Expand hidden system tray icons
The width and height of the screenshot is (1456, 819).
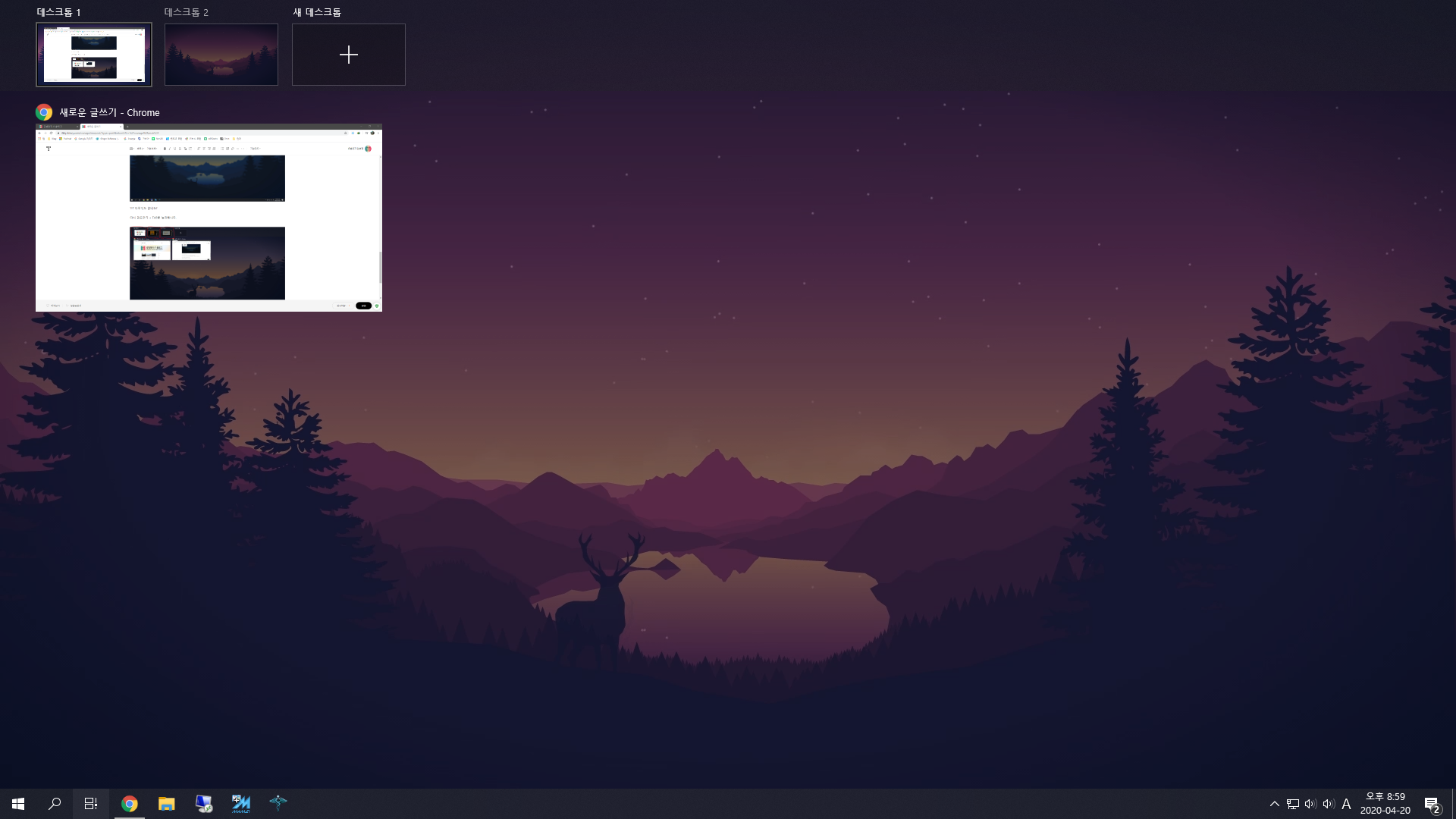click(x=1274, y=803)
